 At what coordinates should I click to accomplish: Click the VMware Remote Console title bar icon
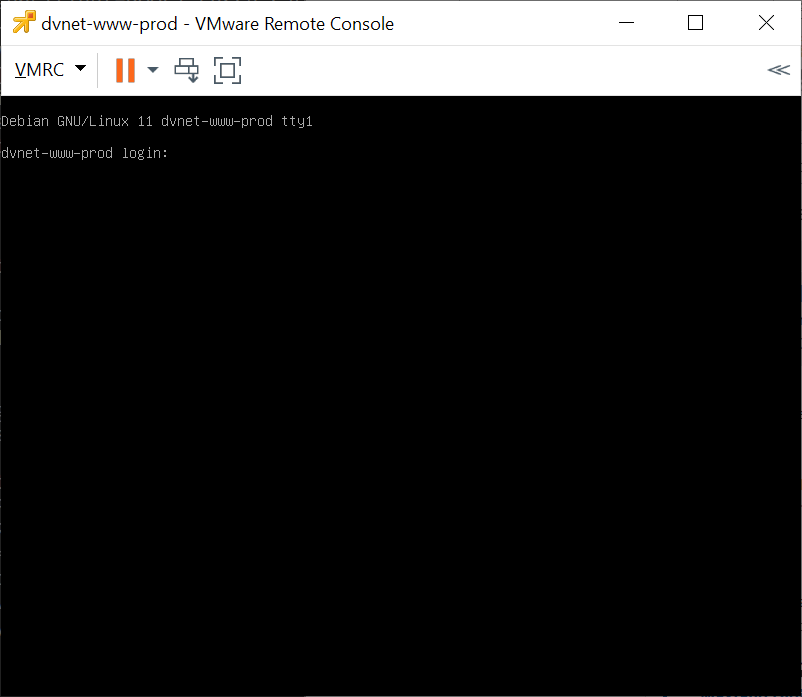(x=23, y=23)
